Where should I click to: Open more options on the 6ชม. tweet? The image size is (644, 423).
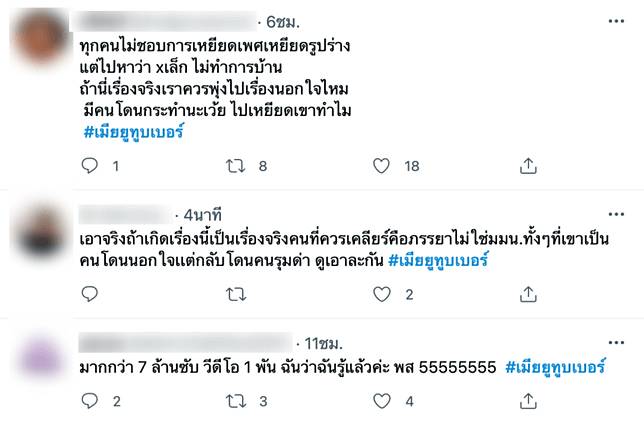(618, 20)
